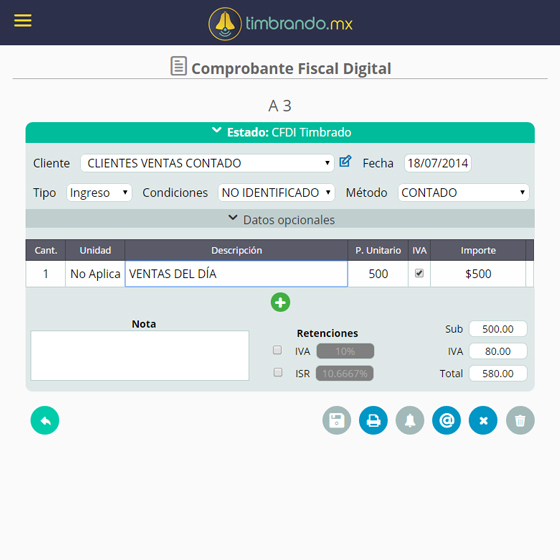Image resolution: width=560 pixels, height=560 pixels.
Task: Click the bell stamp button
Action: 410,420
